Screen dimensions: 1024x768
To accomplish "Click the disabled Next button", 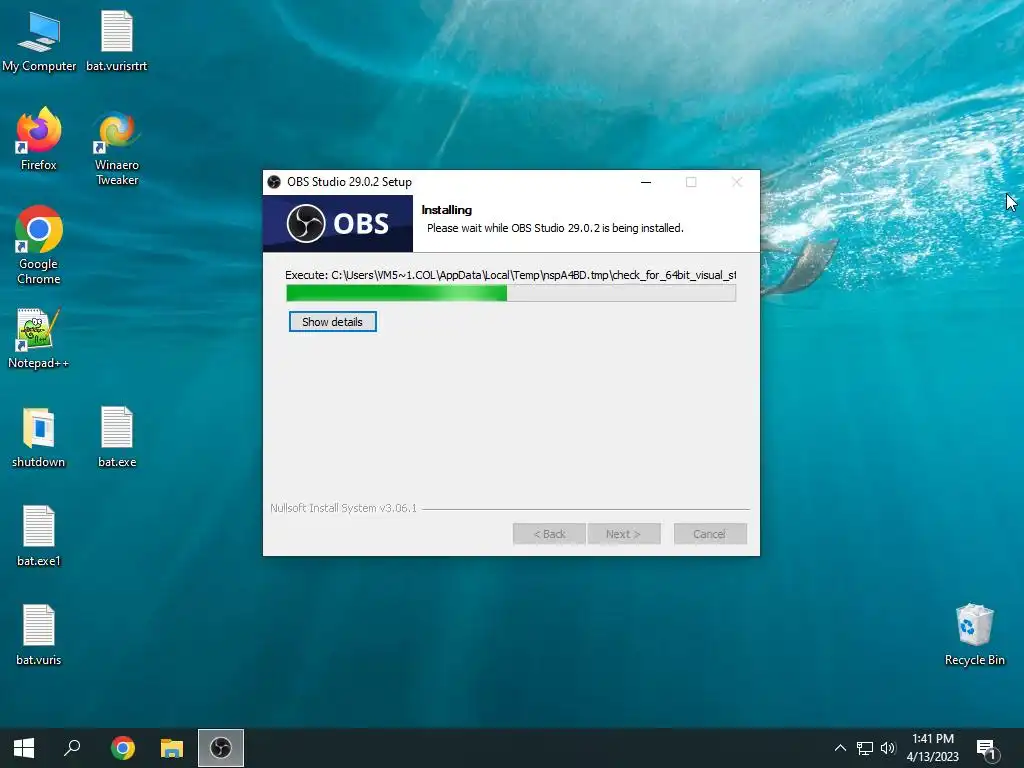I will [624, 534].
